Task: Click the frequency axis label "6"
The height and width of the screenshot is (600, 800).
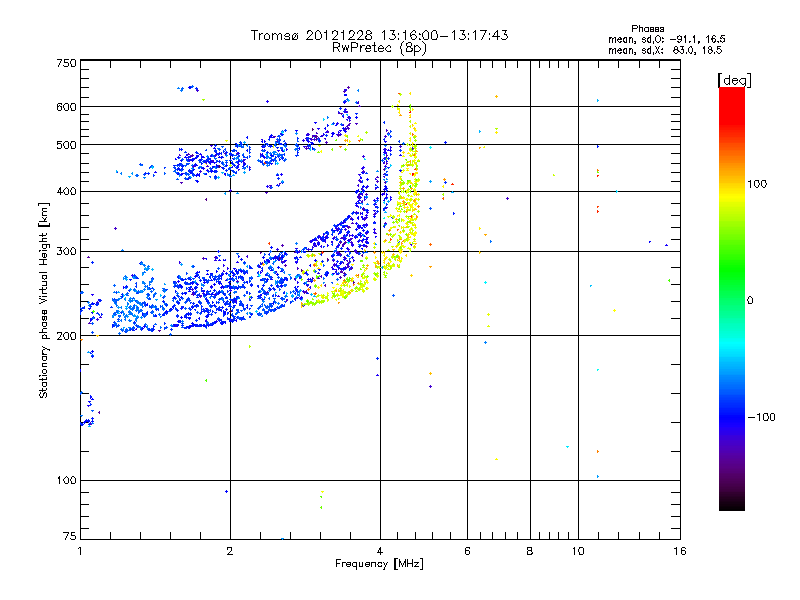Action: pyautogui.click(x=467, y=551)
